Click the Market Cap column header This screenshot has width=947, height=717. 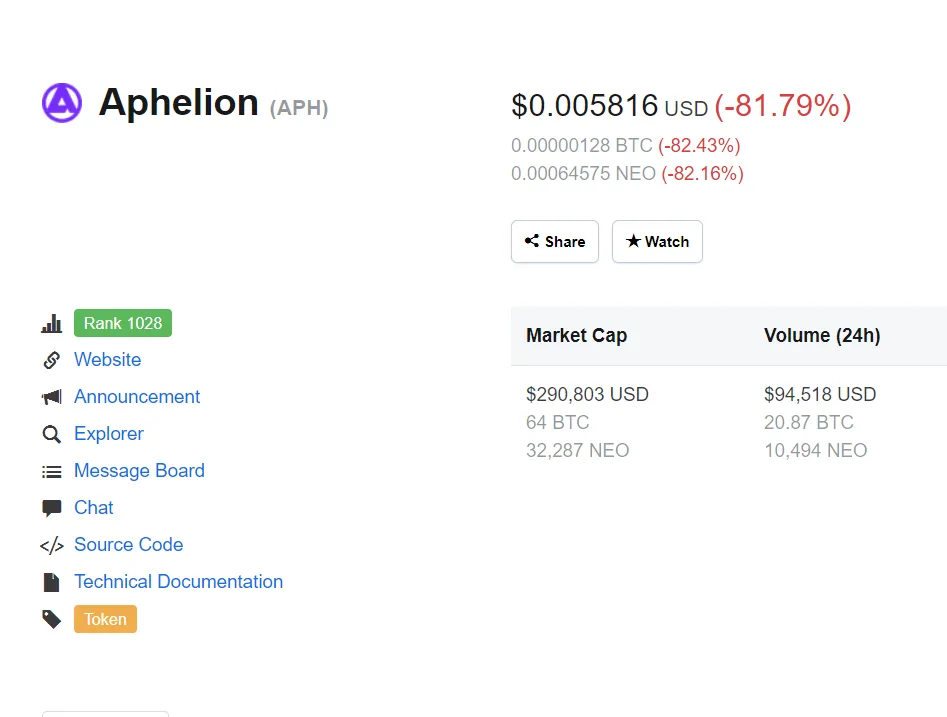576,335
